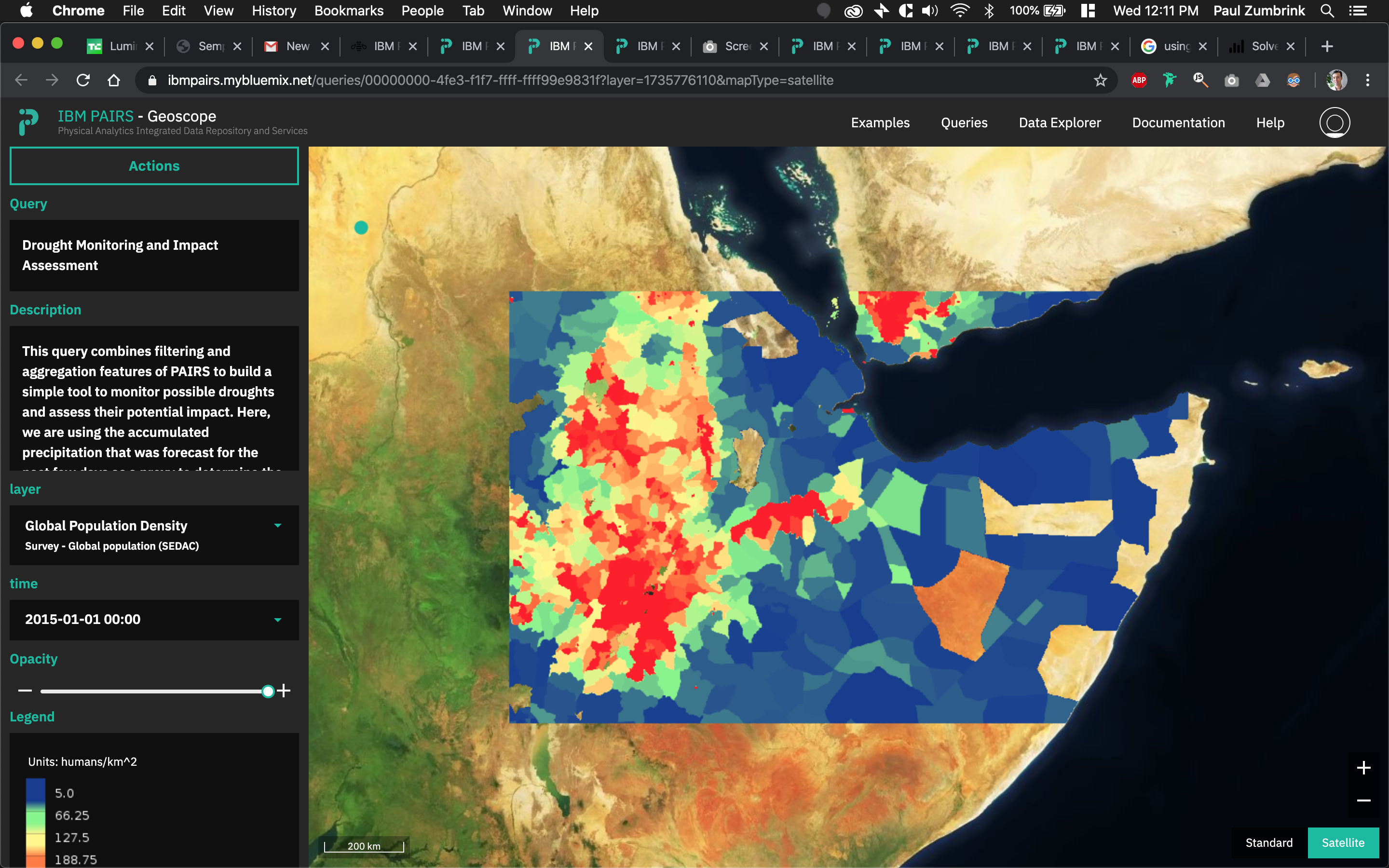Open the Queries navigation item
1389x868 pixels.
coord(964,123)
